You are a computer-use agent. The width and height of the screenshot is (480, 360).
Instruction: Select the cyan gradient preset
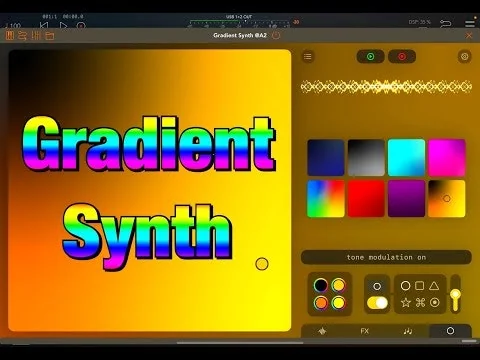pyautogui.click(x=406, y=158)
